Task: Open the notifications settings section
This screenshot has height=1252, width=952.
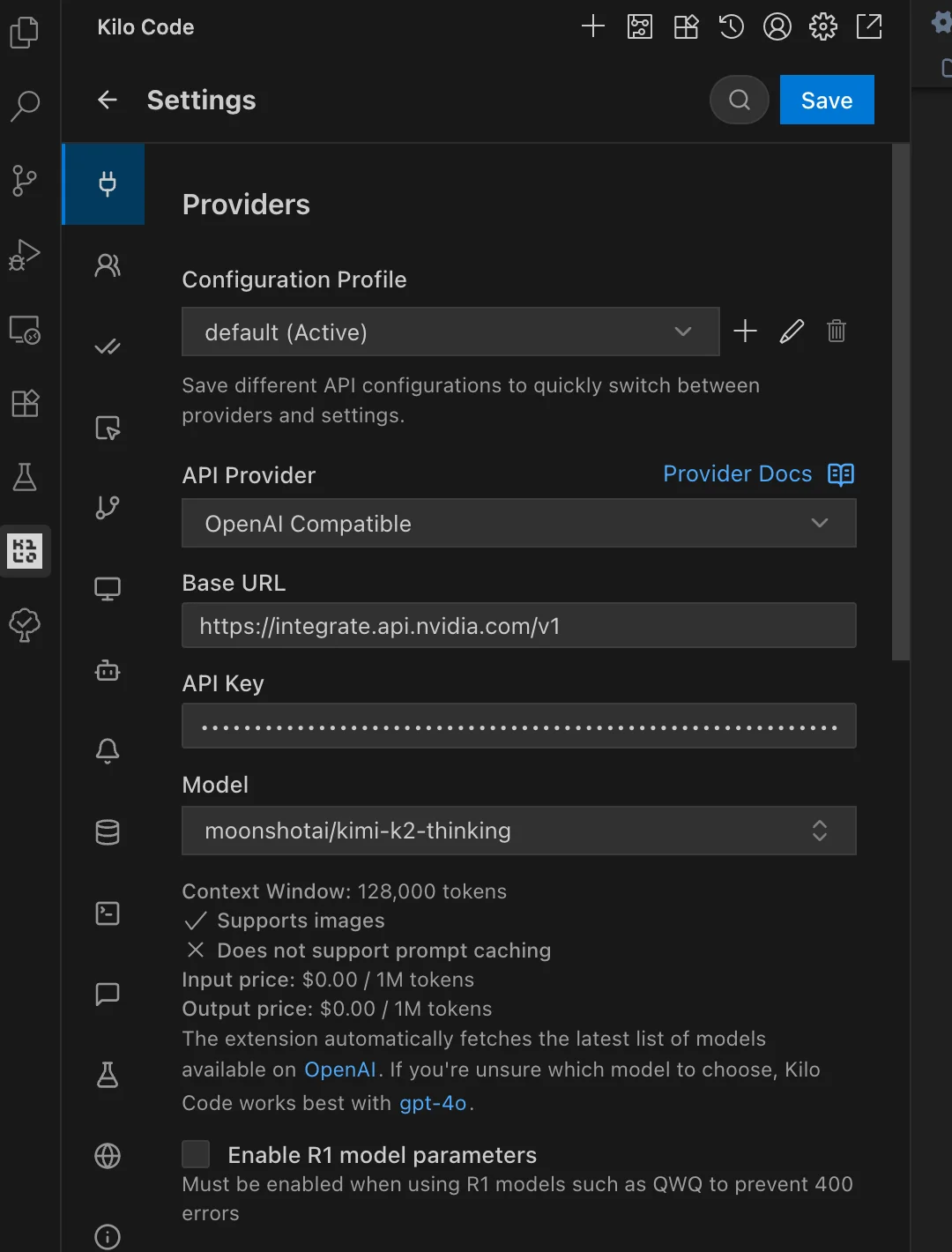Action: click(x=107, y=750)
